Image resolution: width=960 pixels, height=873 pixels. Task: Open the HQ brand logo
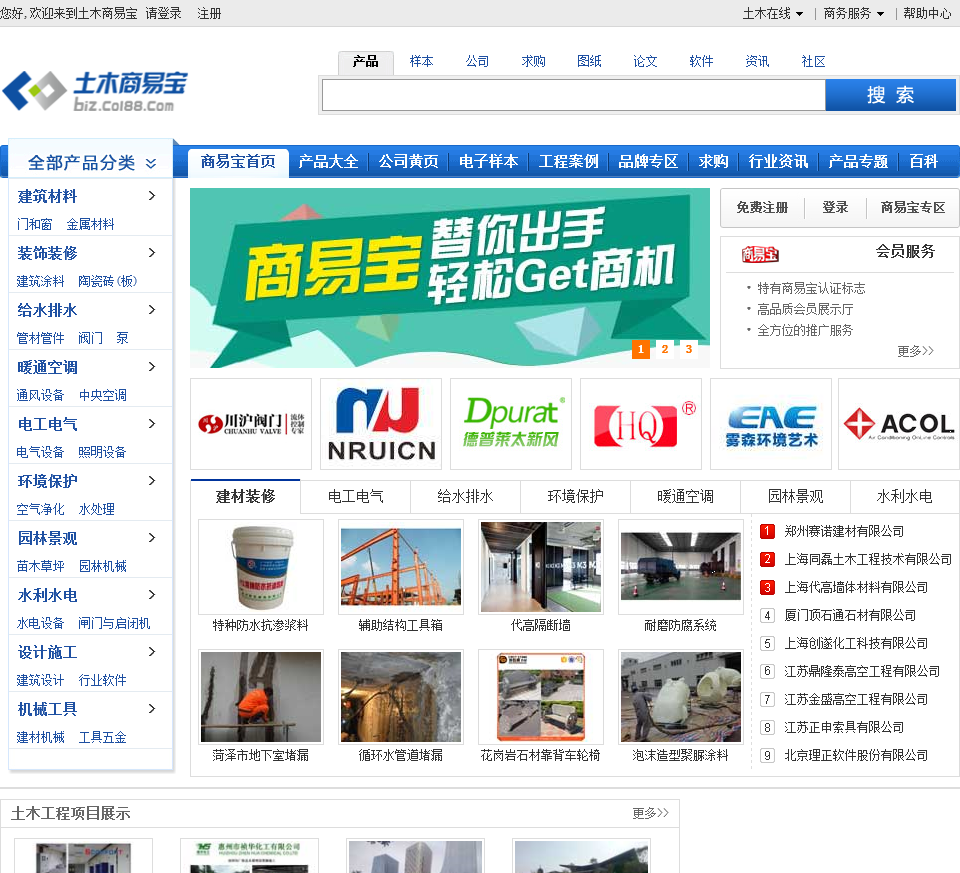tap(640, 424)
